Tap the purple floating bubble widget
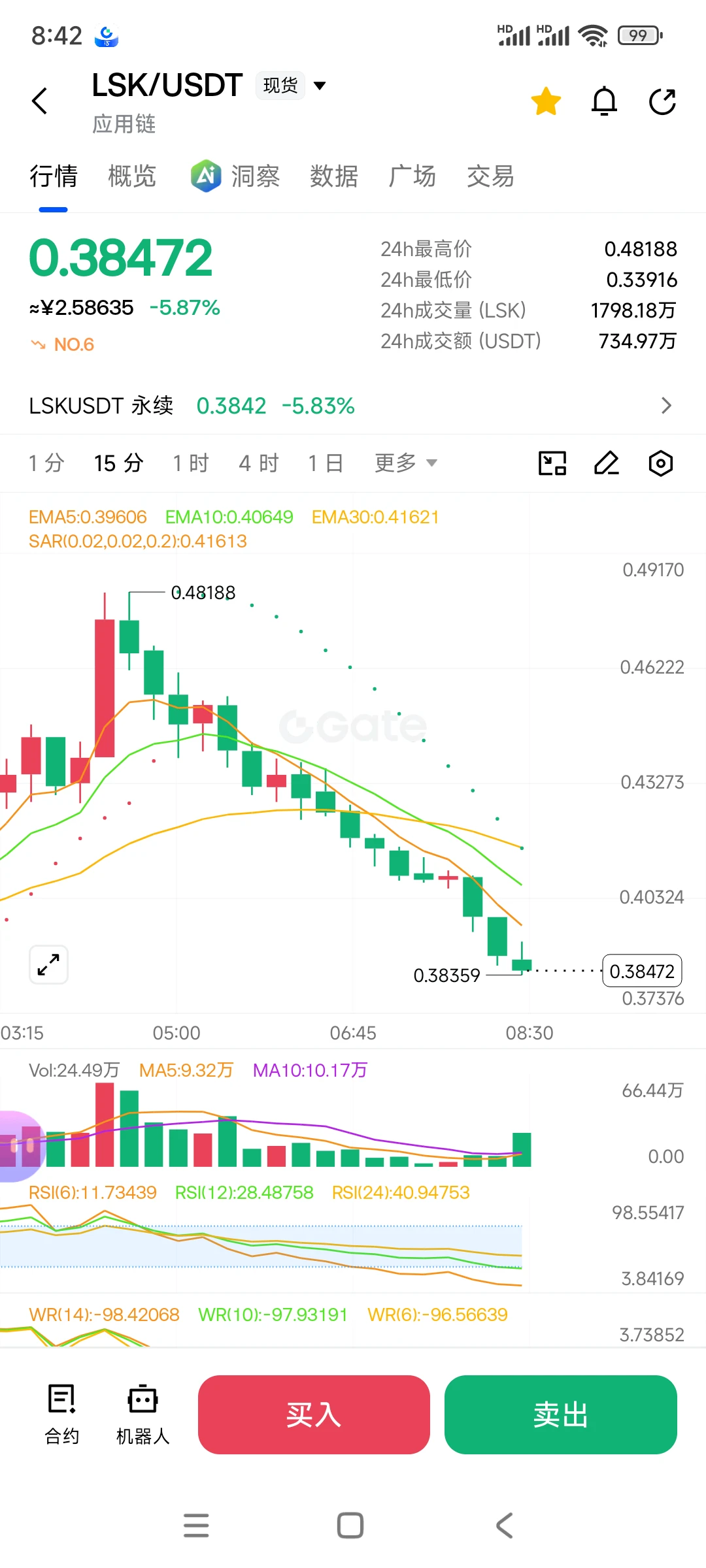The width and height of the screenshot is (706, 1568). point(22,1146)
